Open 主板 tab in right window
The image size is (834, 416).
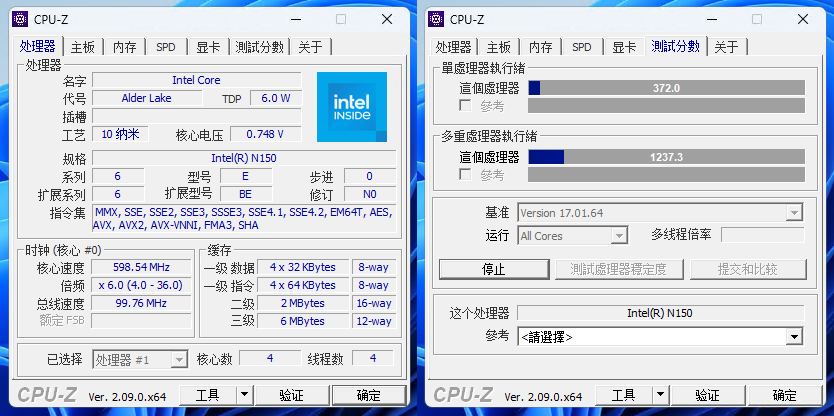click(x=499, y=47)
